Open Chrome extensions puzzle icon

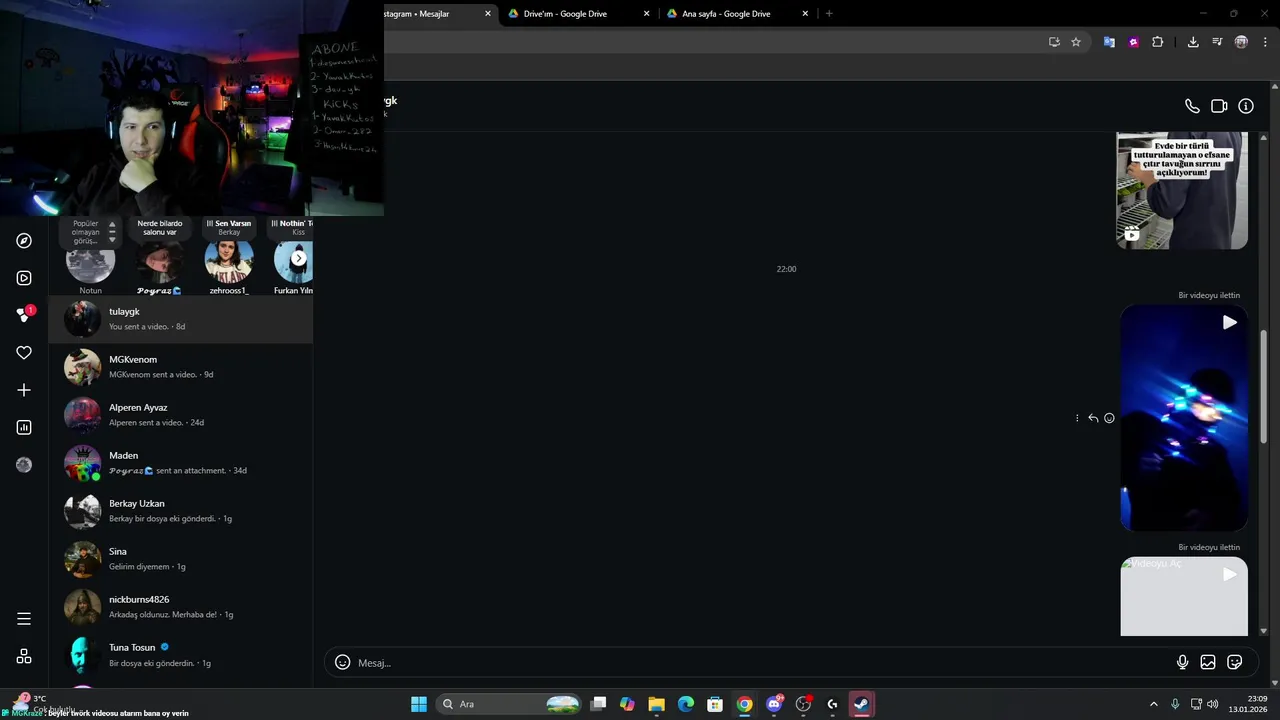click(1158, 42)
